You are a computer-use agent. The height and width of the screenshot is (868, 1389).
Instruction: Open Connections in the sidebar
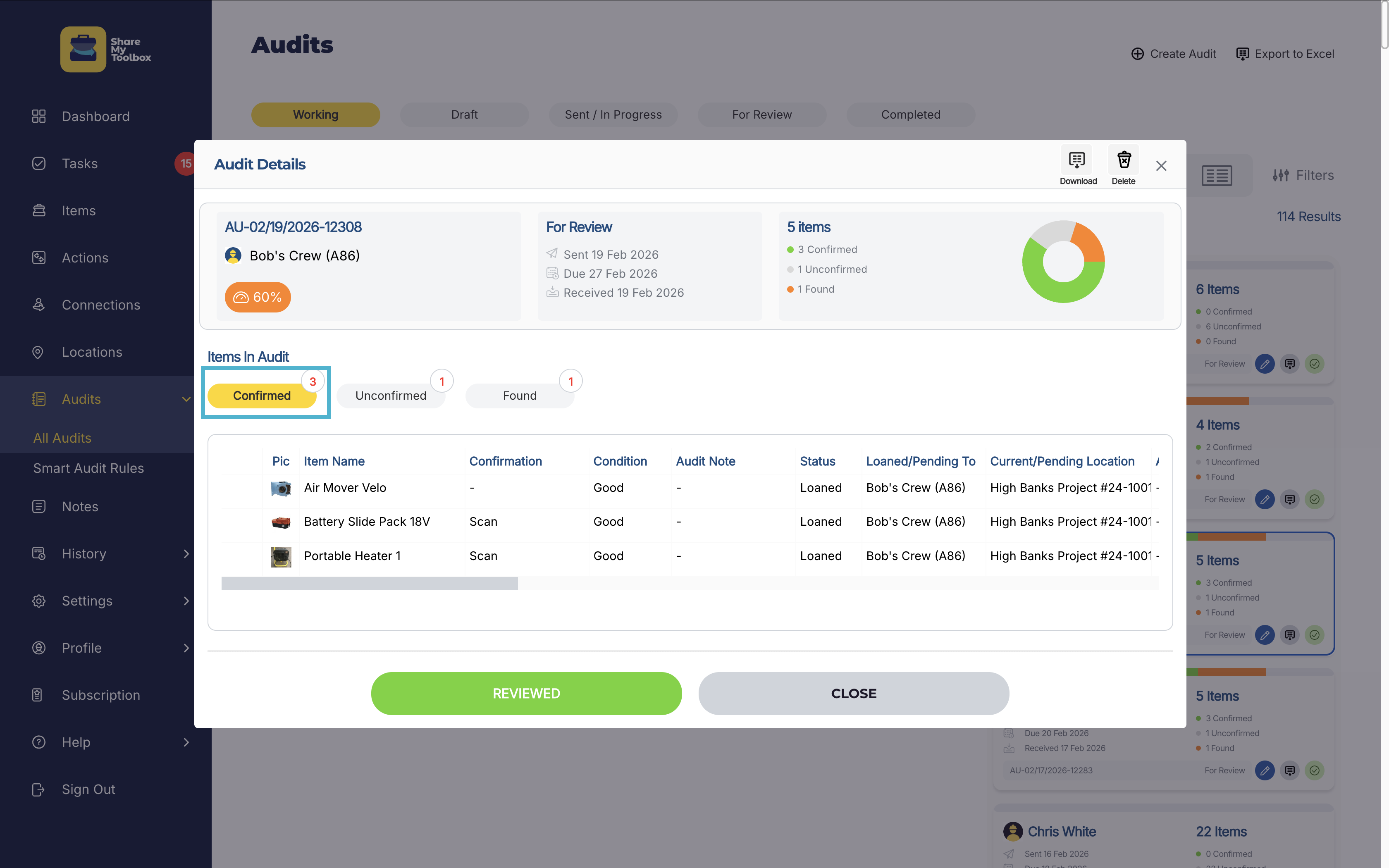[x=101, y=305]
